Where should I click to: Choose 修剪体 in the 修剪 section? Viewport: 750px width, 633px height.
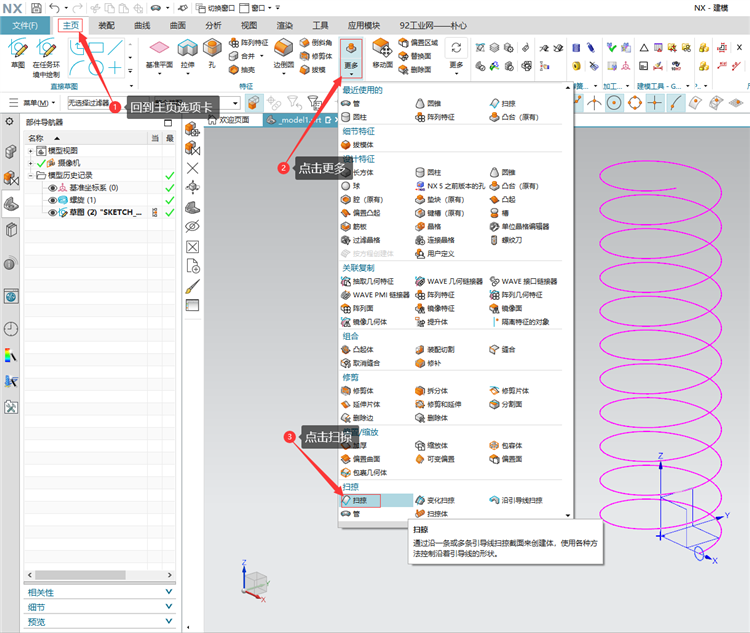tap(357, 391)
